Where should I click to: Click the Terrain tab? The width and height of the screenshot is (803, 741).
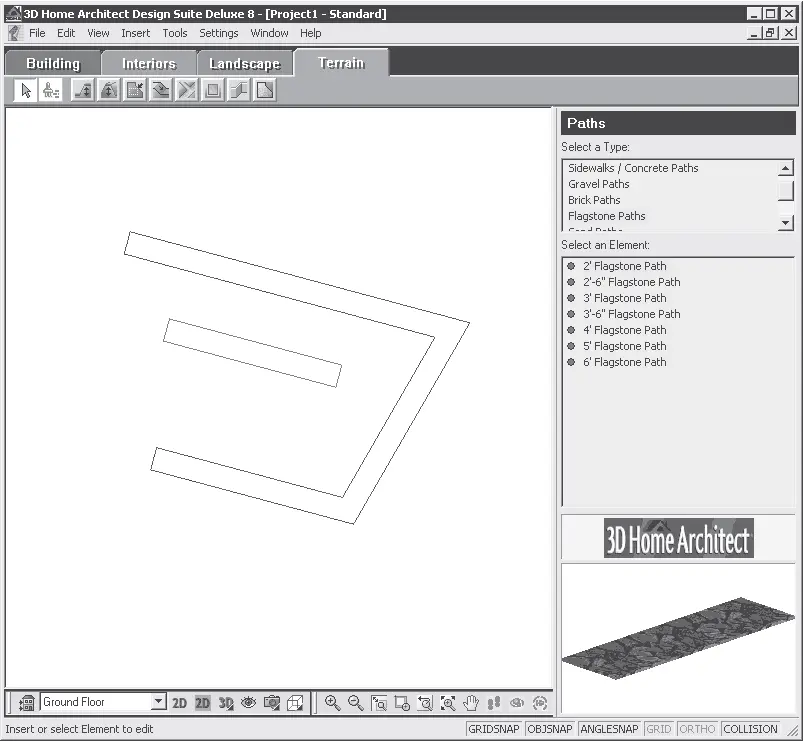coord(341,63)
